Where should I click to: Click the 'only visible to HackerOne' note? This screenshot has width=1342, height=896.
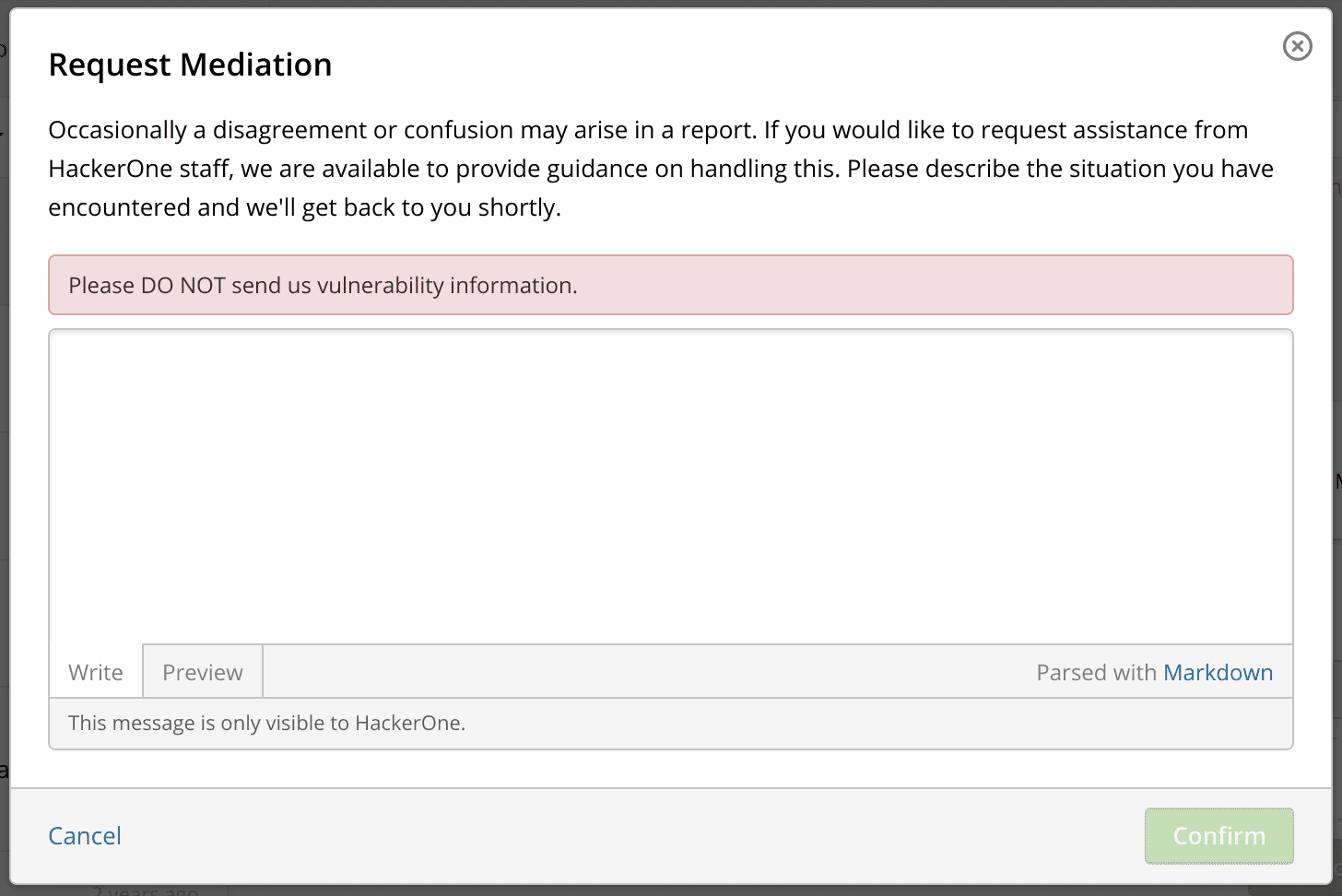tap(266, 723)
